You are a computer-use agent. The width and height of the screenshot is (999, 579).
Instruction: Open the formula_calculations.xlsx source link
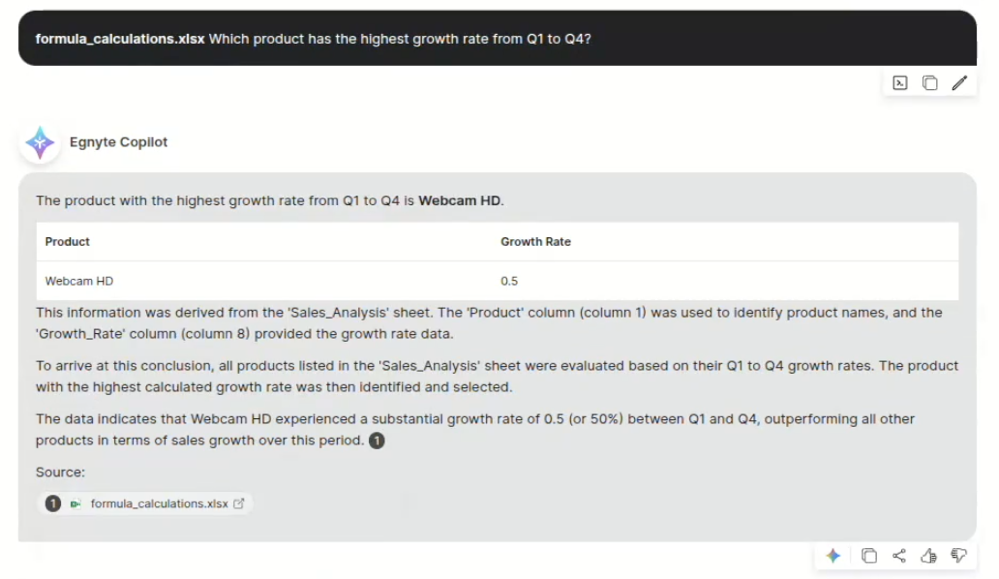[159, 504]
